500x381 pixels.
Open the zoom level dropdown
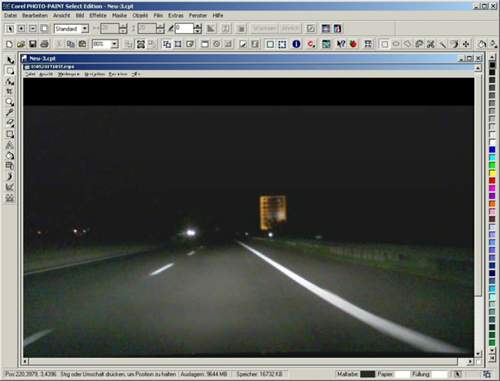point(115,44)
